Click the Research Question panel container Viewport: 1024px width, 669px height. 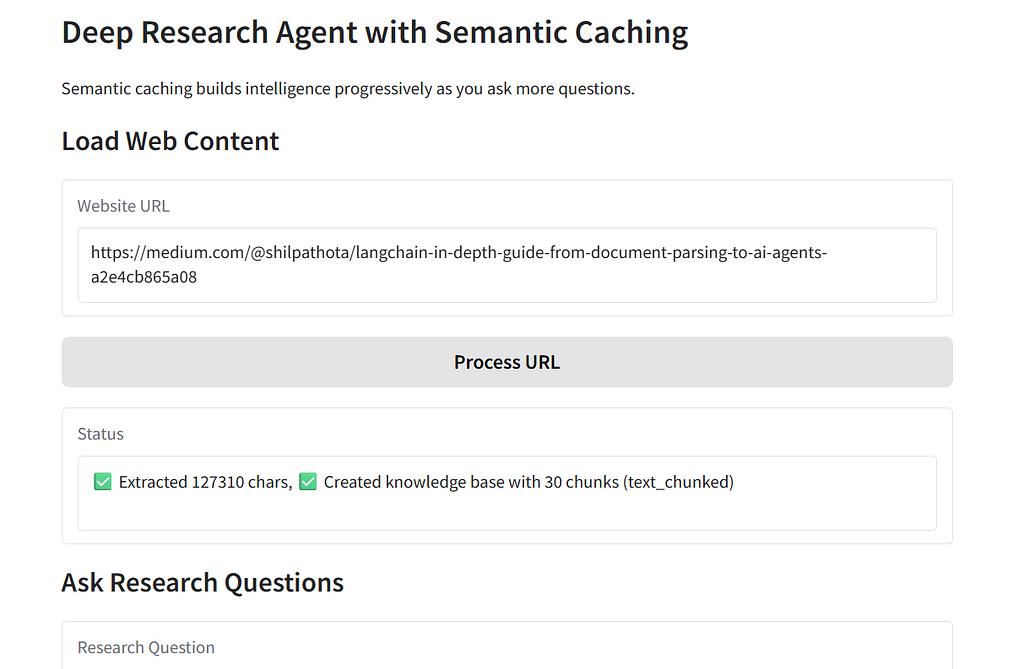(x=507, y=645)
